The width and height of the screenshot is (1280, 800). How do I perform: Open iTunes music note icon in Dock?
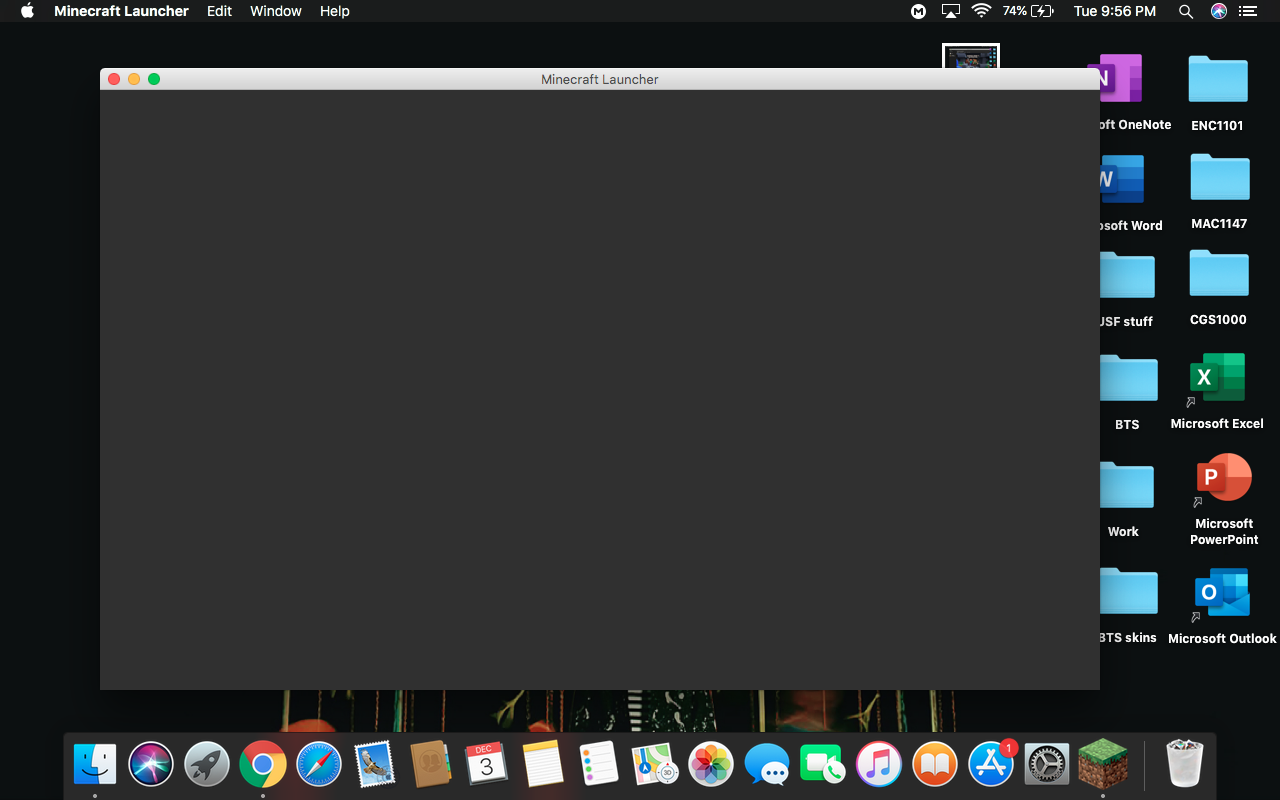[x=879, y=765]
